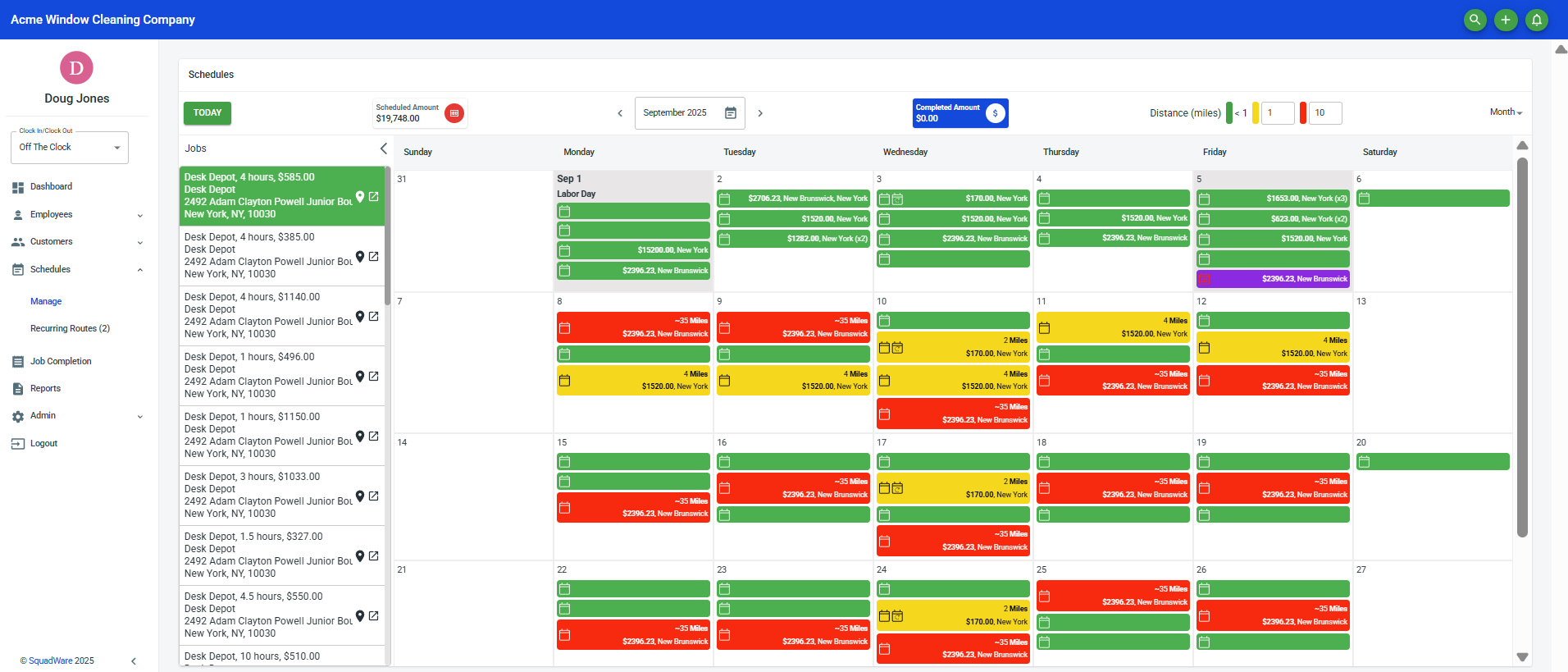Open the calendar date picker icon
1568x672 pixels.
pos(730,113)
